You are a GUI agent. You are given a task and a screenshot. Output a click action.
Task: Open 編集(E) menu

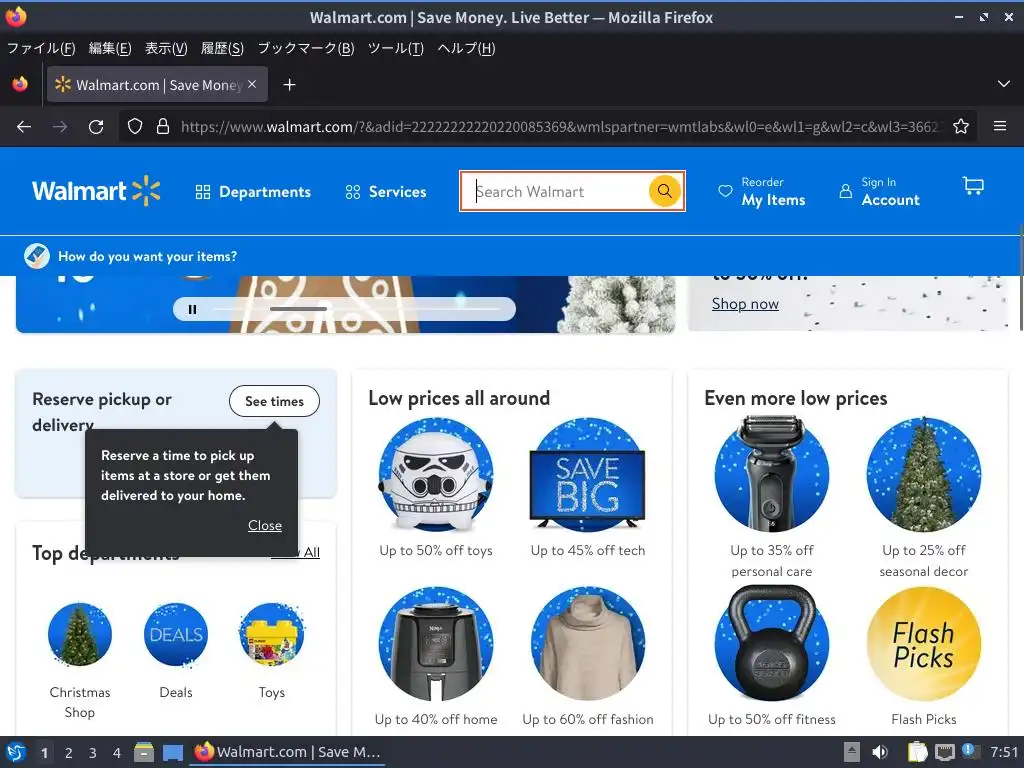coord(110,48)
